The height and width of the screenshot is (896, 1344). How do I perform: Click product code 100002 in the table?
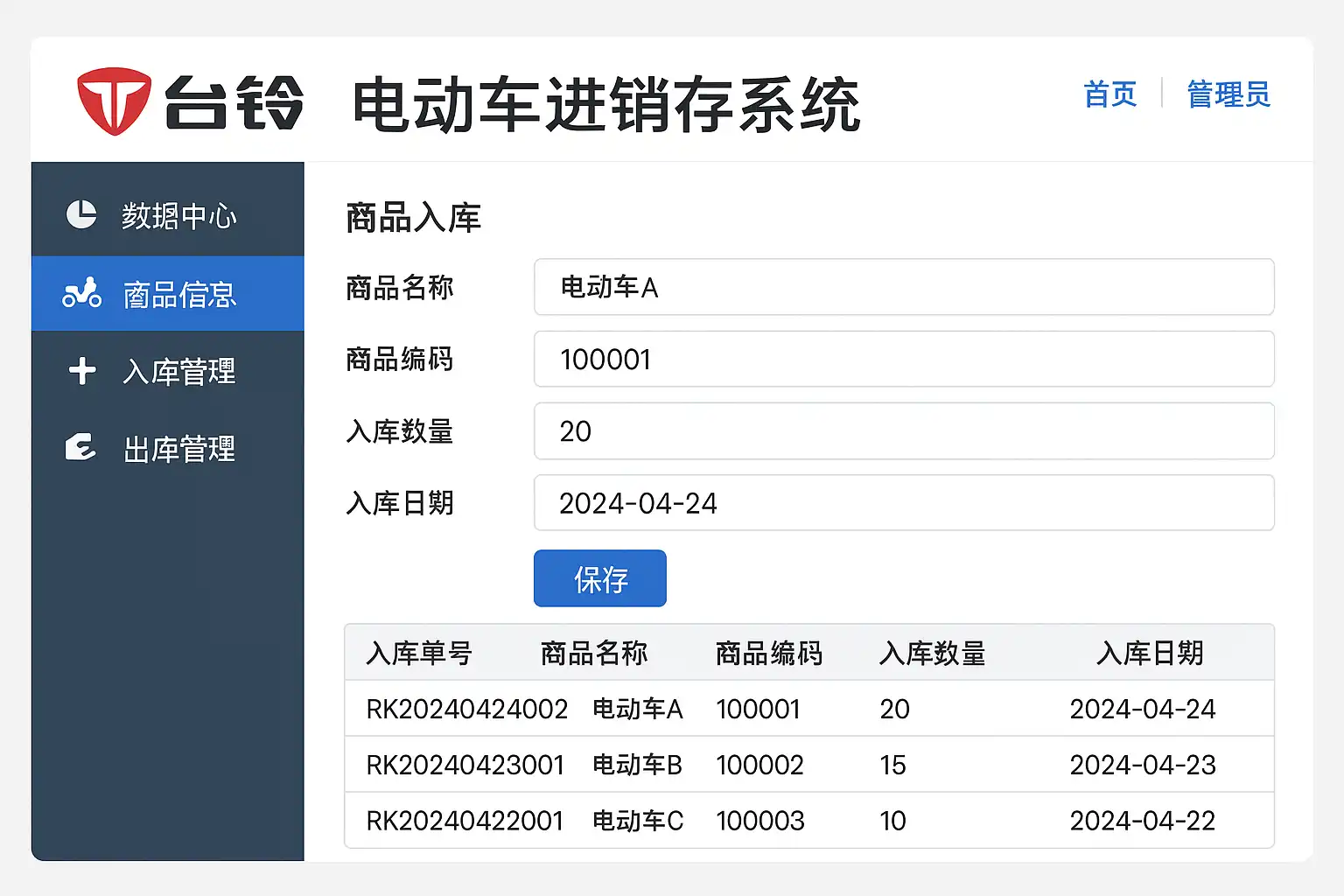click(760, 765)
